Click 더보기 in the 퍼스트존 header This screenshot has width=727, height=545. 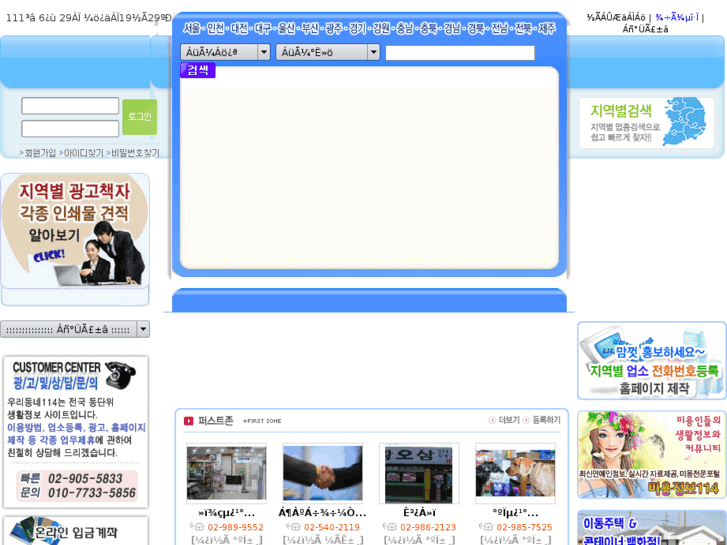[509, 420]
